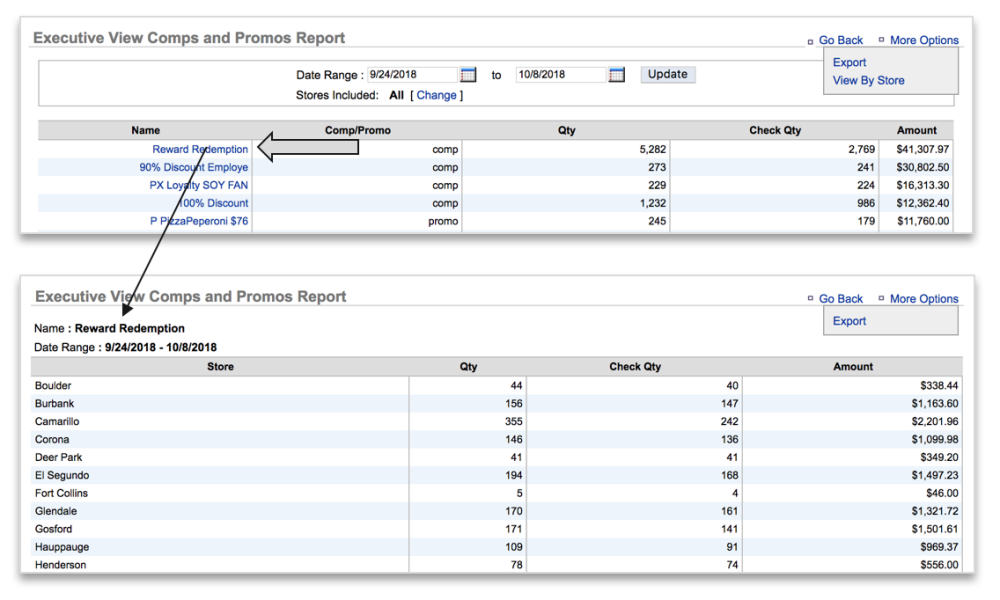Viewport: 1000px width, 600px height.
Task: Open the P PizzaPeperoni $76 promo link
Action: point(198,221)
